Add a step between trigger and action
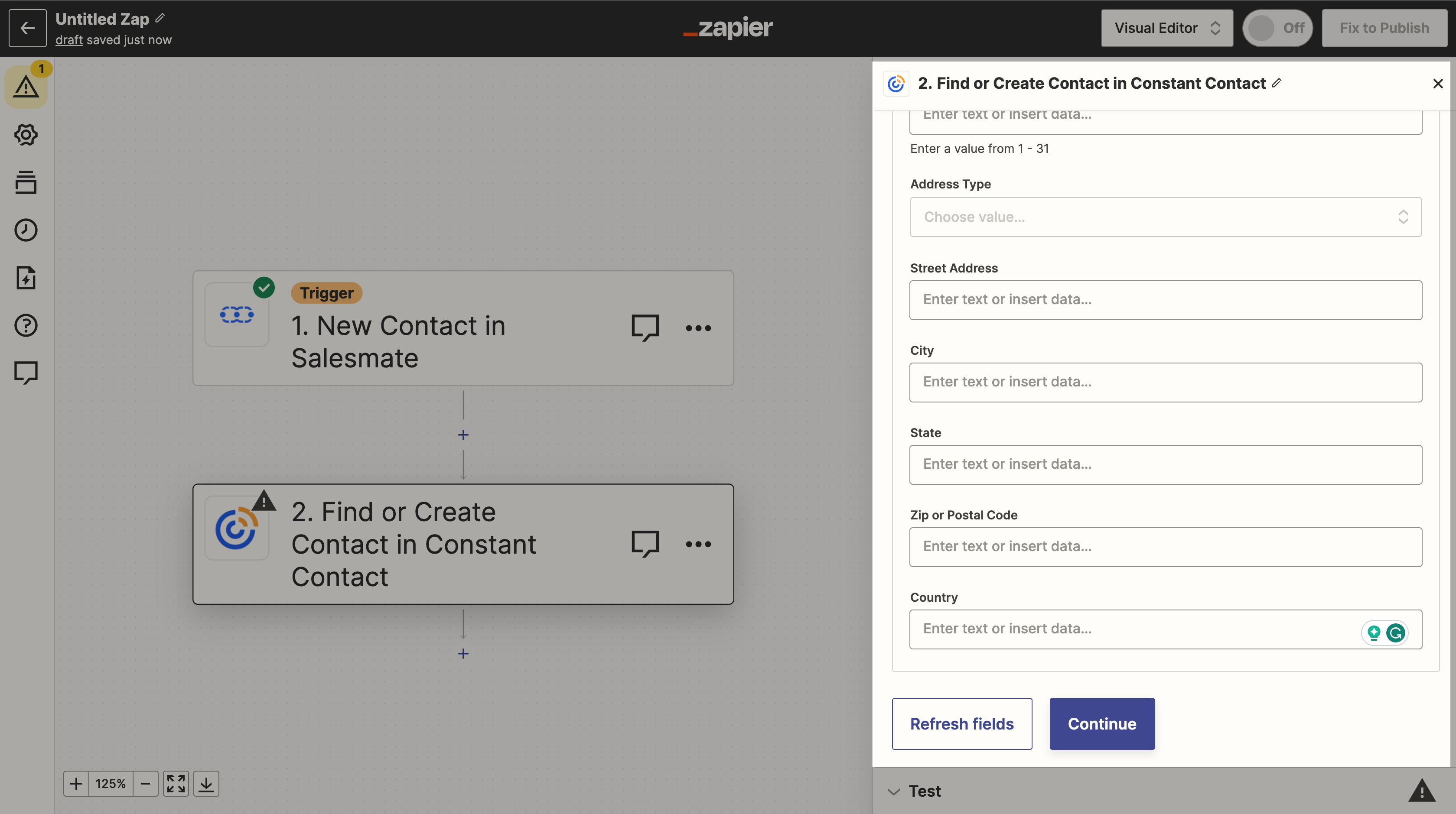Image resolution: width=1456 pixels, height=814 pixels. [463, 435]
